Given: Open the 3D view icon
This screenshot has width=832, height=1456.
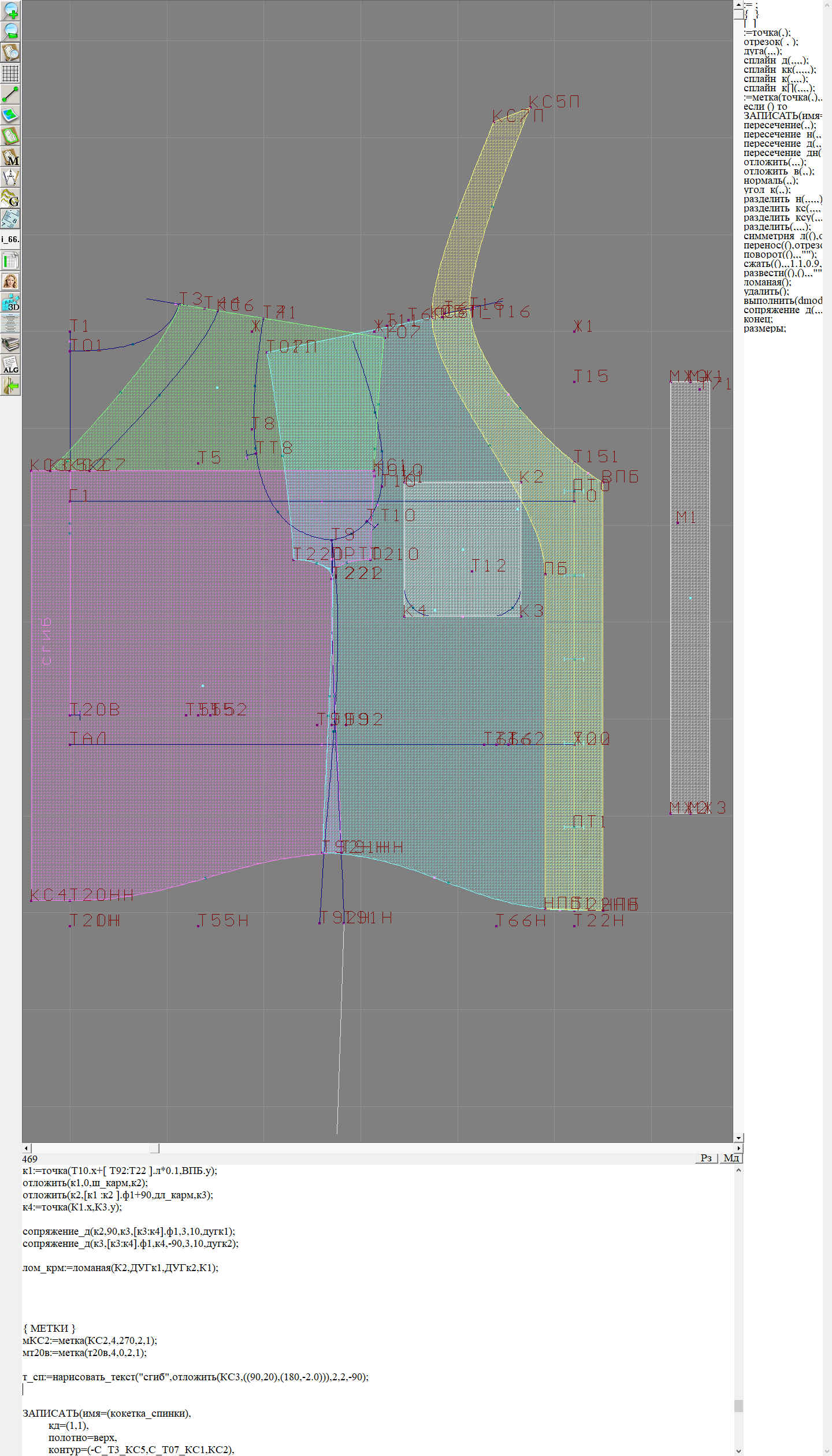Looking at the screenshot, I should tap(10, 303).
